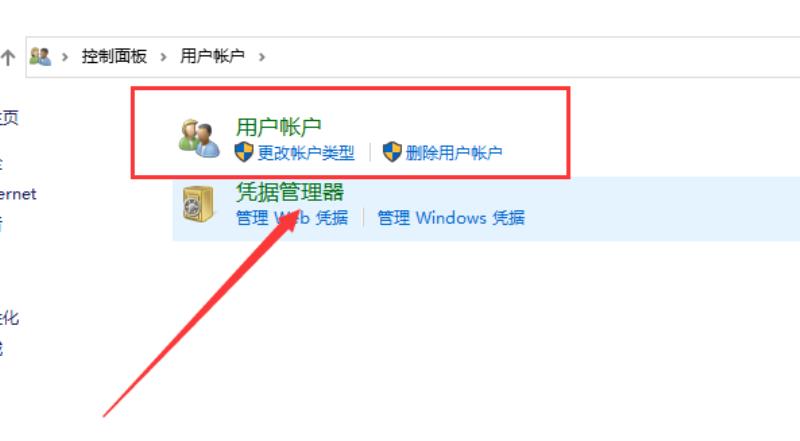This screenshot has width=800, height=441.
Task: Expand the chevron after 用户帐户 breadcrumb
Action: pyautogui.click(x=262, y=57)
